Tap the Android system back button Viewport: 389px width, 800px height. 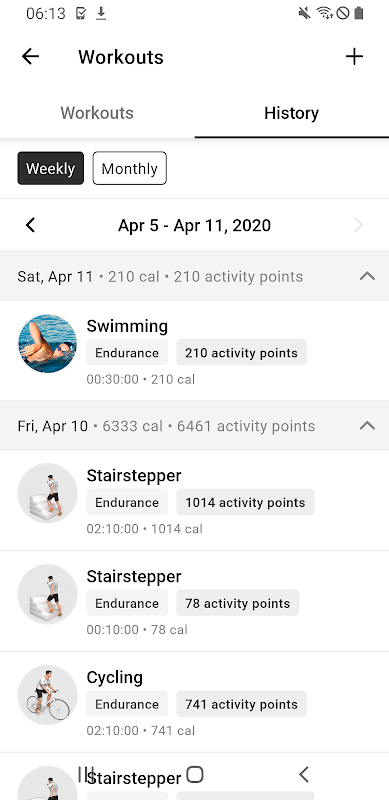[304, 774]
